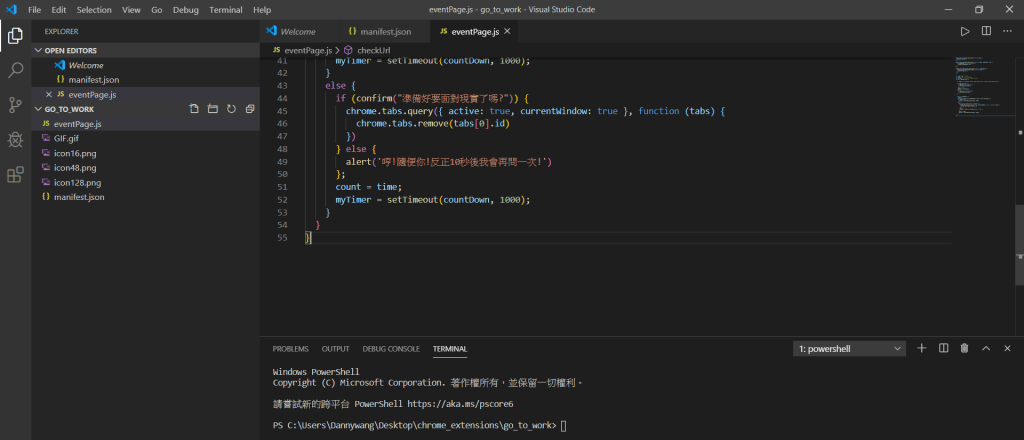The width and height of the screenshot is (1024, 440).
Task: Refresh the explorer file list
Action: (231, 109)
